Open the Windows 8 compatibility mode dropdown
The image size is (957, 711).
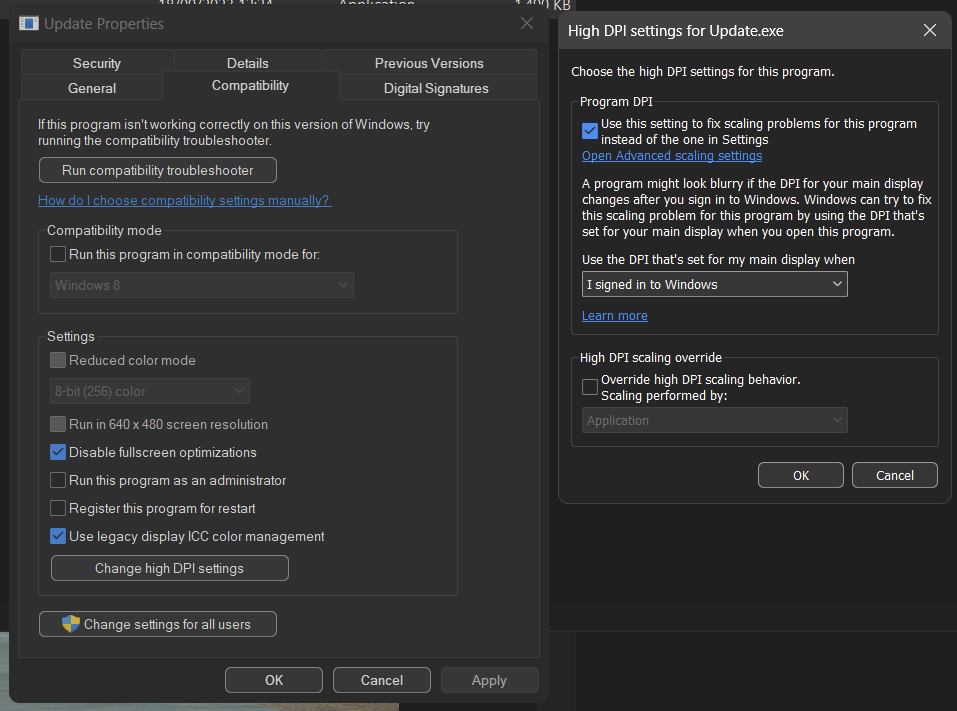(x=202, y=285)
